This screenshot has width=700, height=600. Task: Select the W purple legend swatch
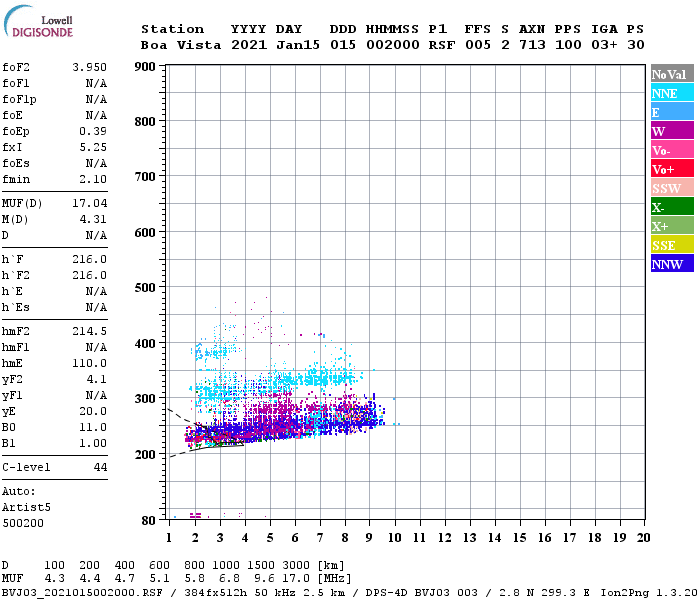tap(672, 131)
